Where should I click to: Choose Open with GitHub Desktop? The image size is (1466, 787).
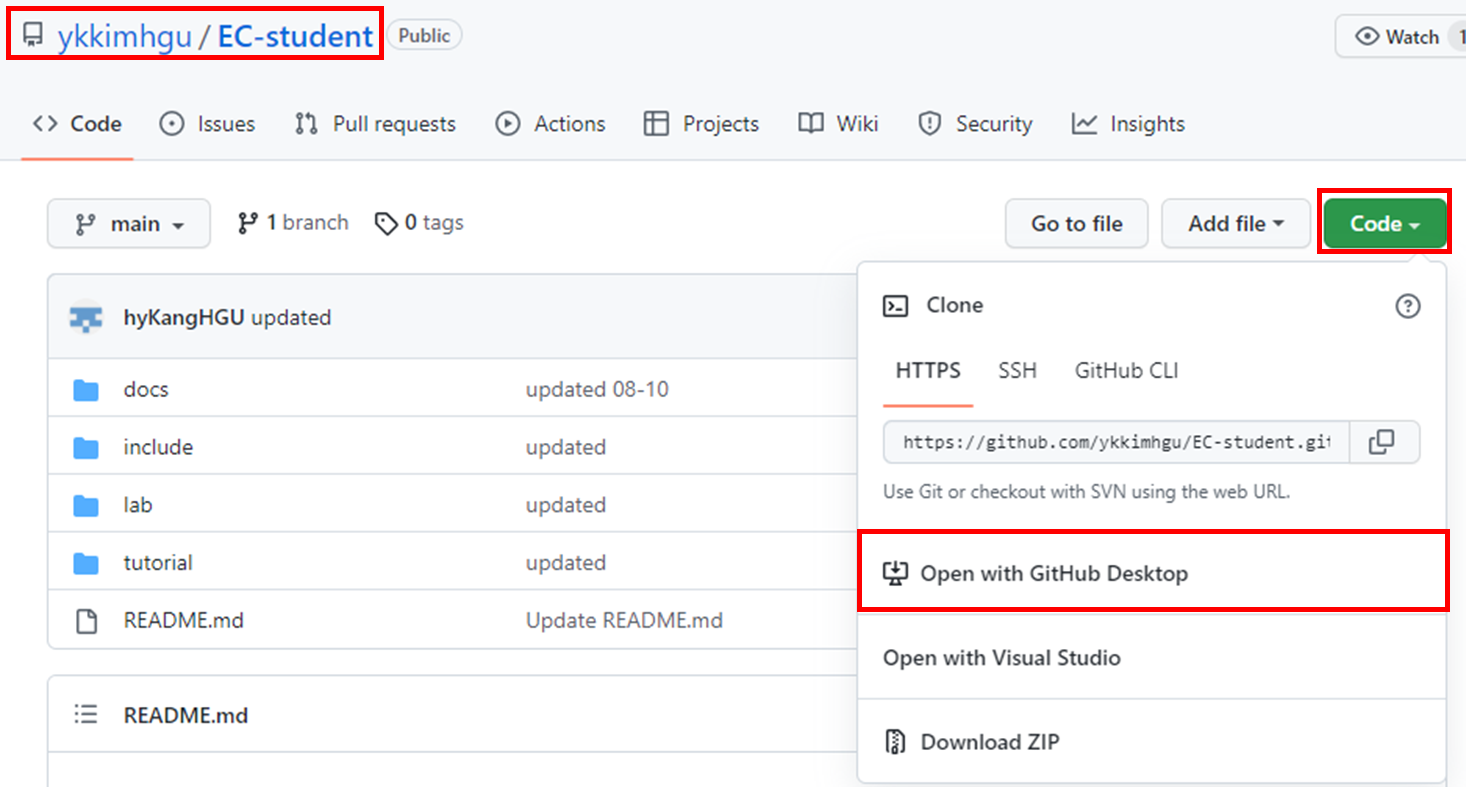(1053, 574)
